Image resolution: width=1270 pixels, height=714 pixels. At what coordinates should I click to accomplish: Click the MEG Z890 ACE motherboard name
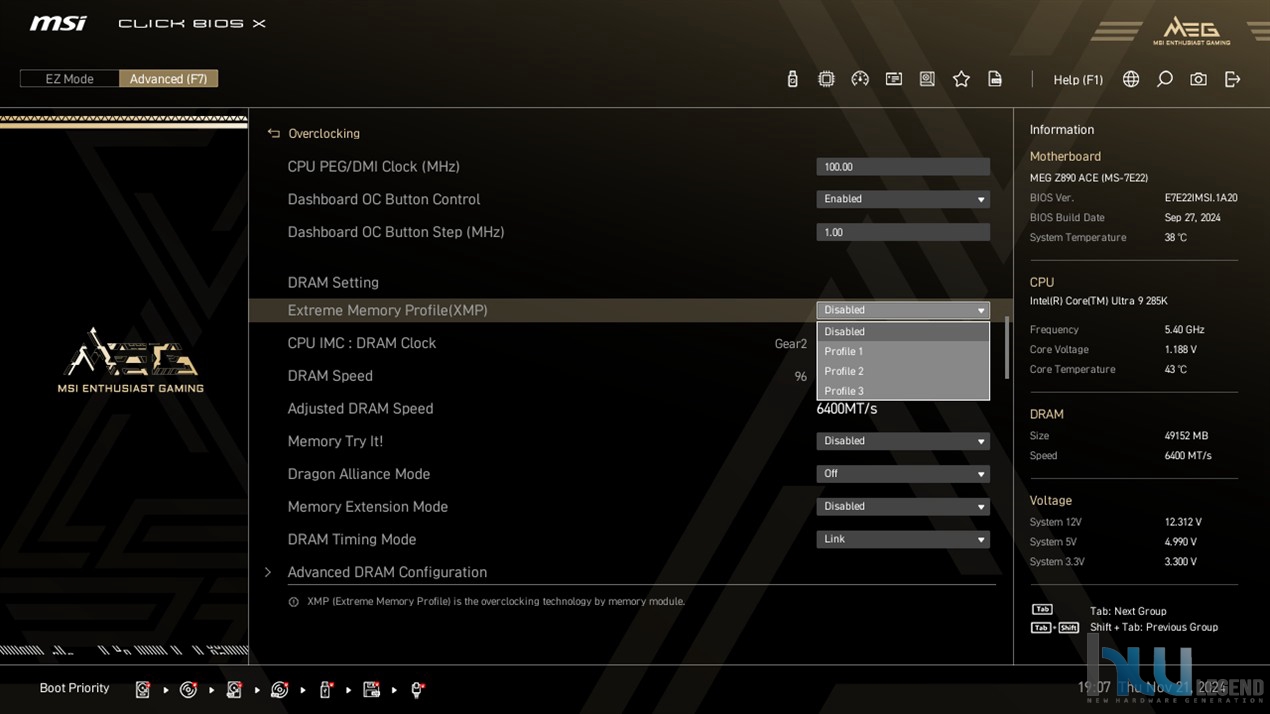click(x=1089, y=178)
